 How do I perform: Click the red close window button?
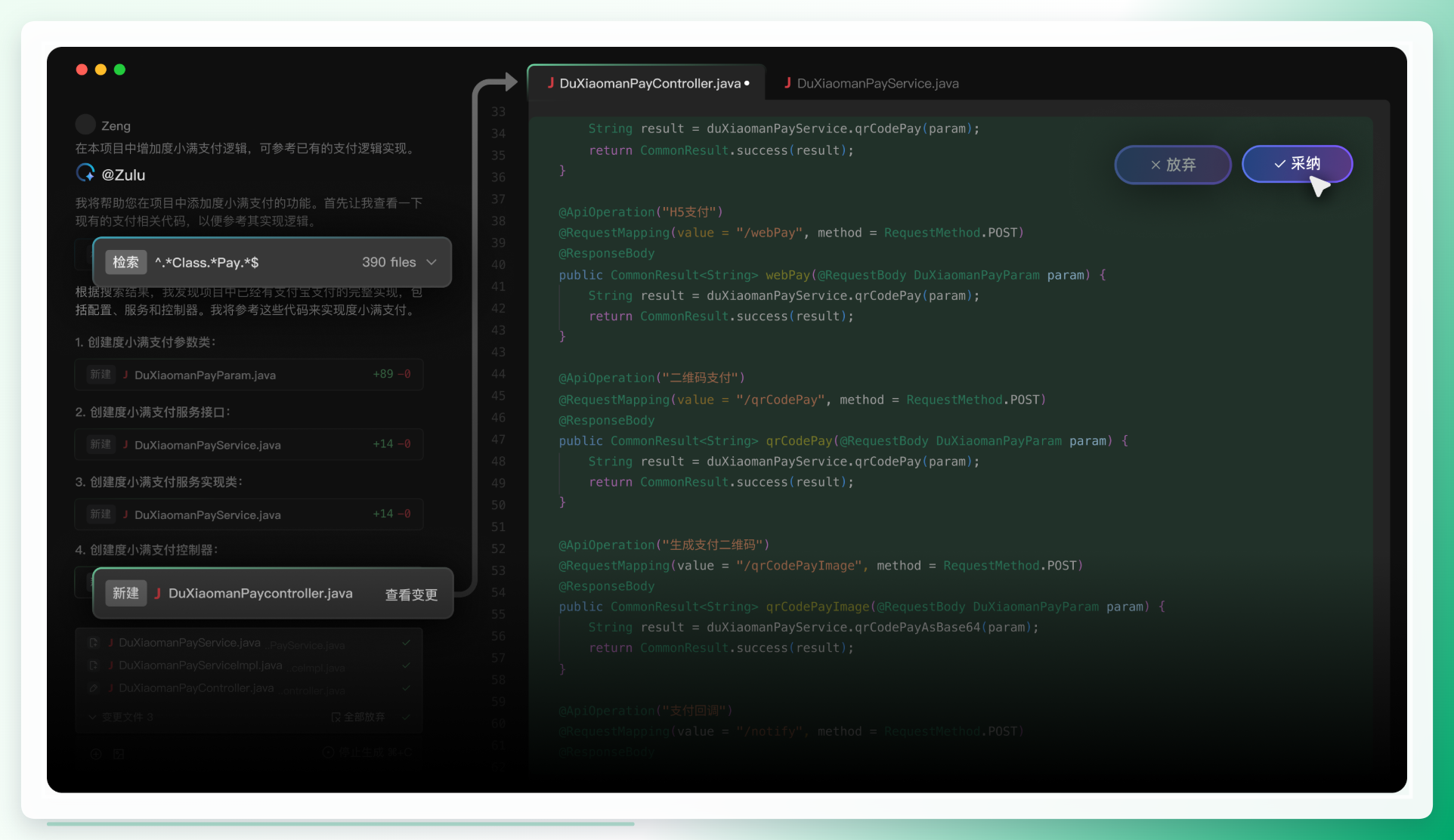click(82, 69)
